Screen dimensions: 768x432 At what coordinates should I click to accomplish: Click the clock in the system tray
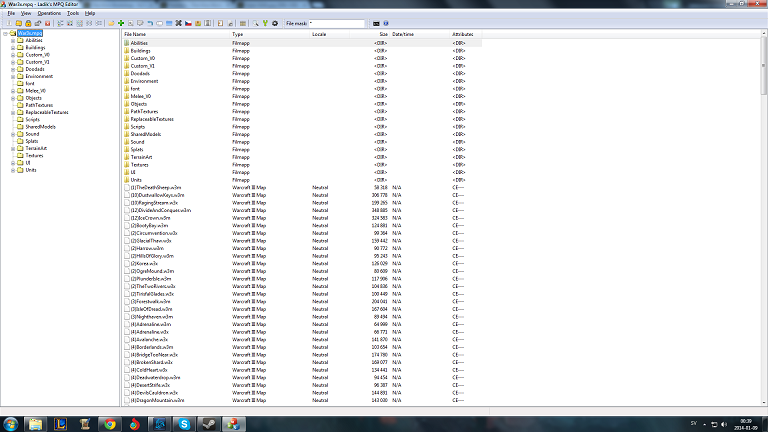745,424
